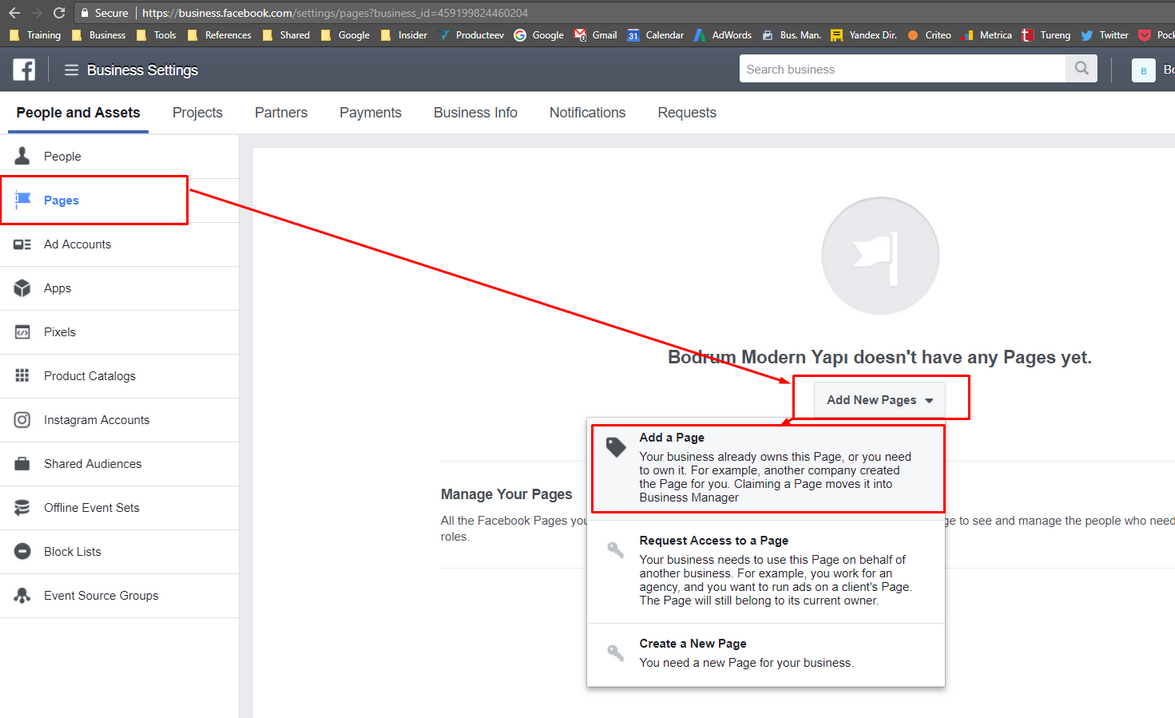Click the Product Catalogs grid icon
The image size is (1175, 718).
(x=22, y=376)
